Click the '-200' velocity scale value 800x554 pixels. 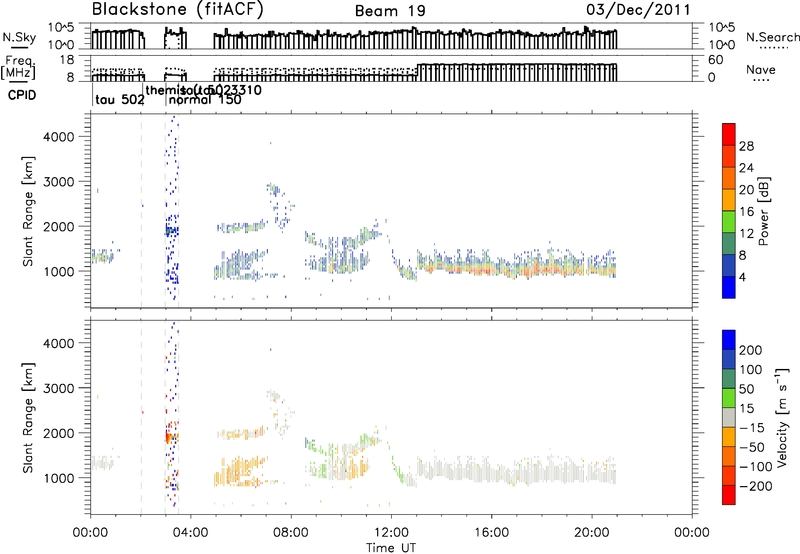click(x=755, y=486)
